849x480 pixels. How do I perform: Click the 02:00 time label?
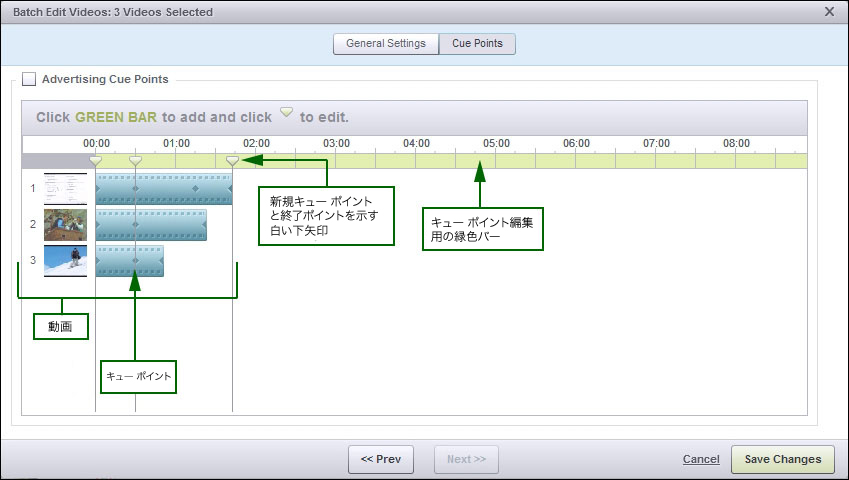pyautogui.click(x=256, y=143)
